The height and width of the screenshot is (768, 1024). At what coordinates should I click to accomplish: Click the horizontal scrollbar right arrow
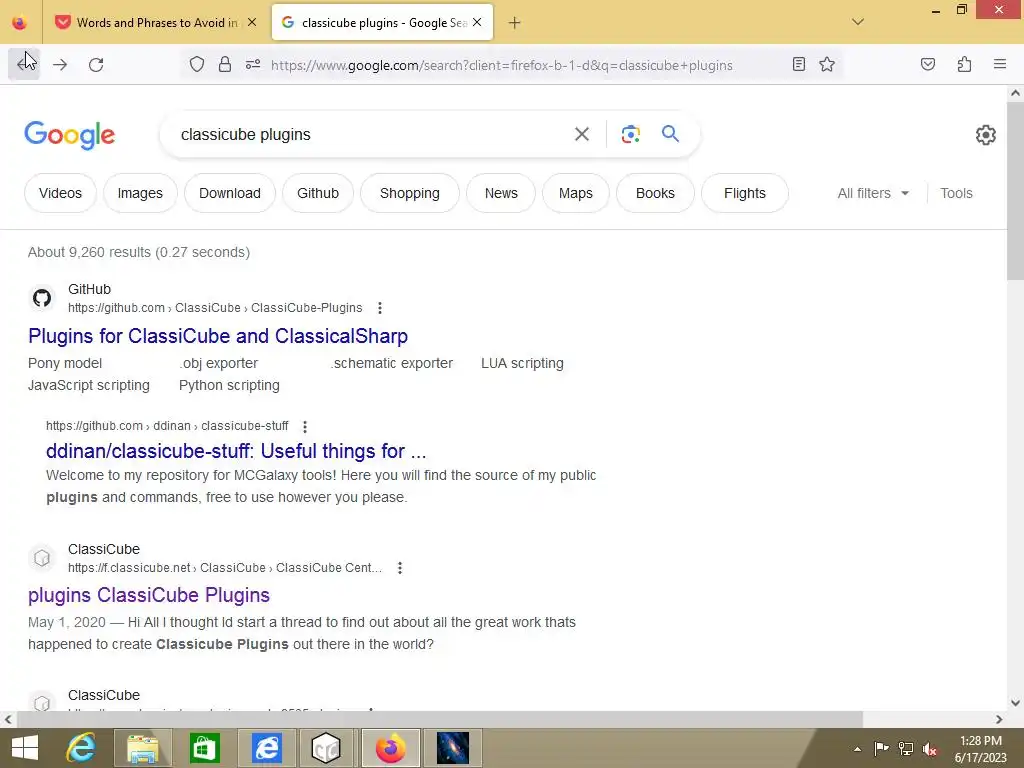click(999, 720)
